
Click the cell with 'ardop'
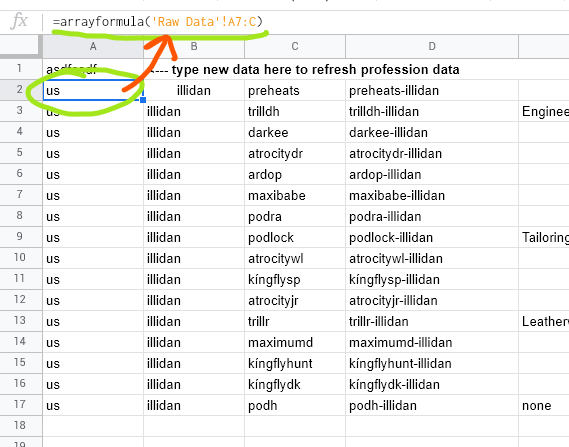(295, 175)
